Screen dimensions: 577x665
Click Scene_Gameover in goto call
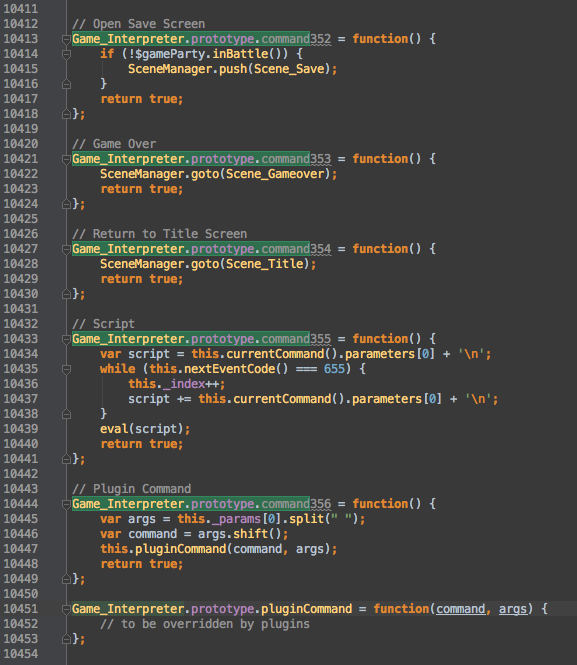pos(275,174)
